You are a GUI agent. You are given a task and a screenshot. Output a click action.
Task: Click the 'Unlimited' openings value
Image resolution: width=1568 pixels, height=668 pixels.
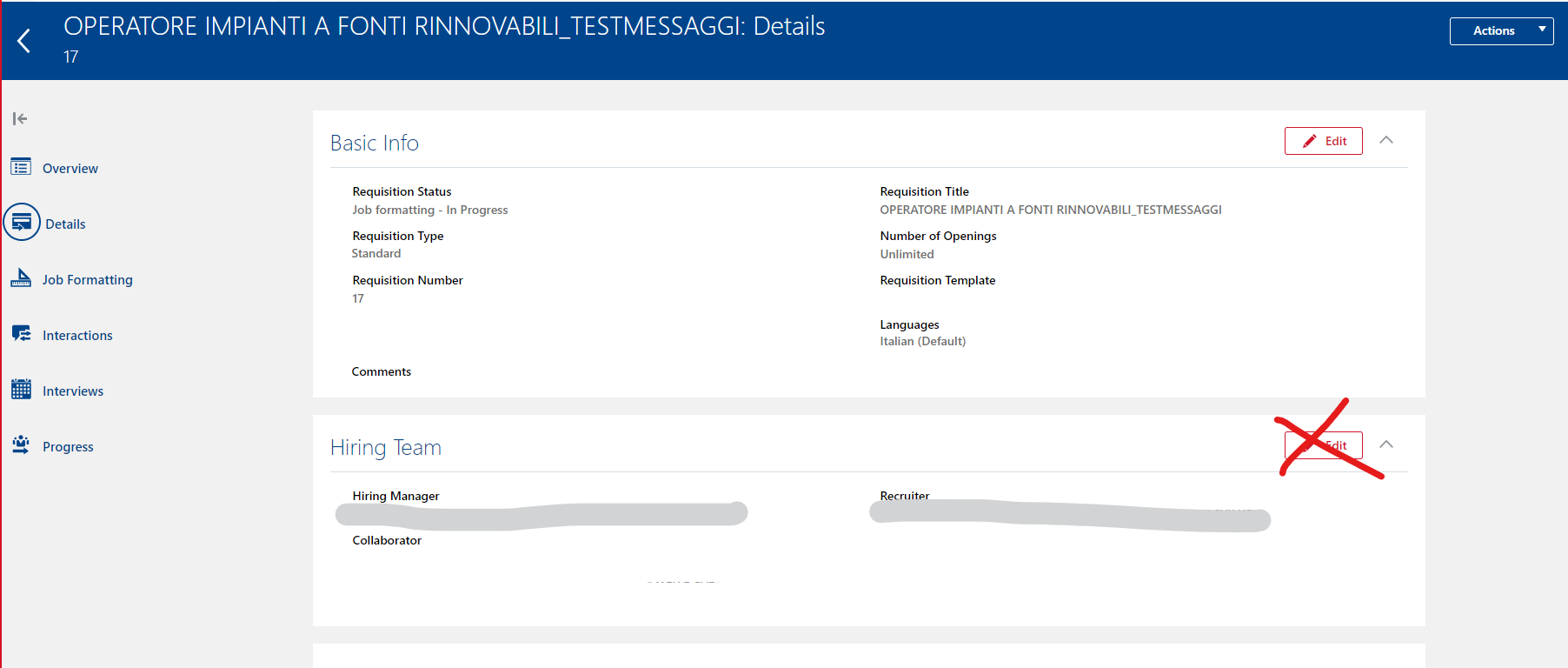click(x=907, y=254)
